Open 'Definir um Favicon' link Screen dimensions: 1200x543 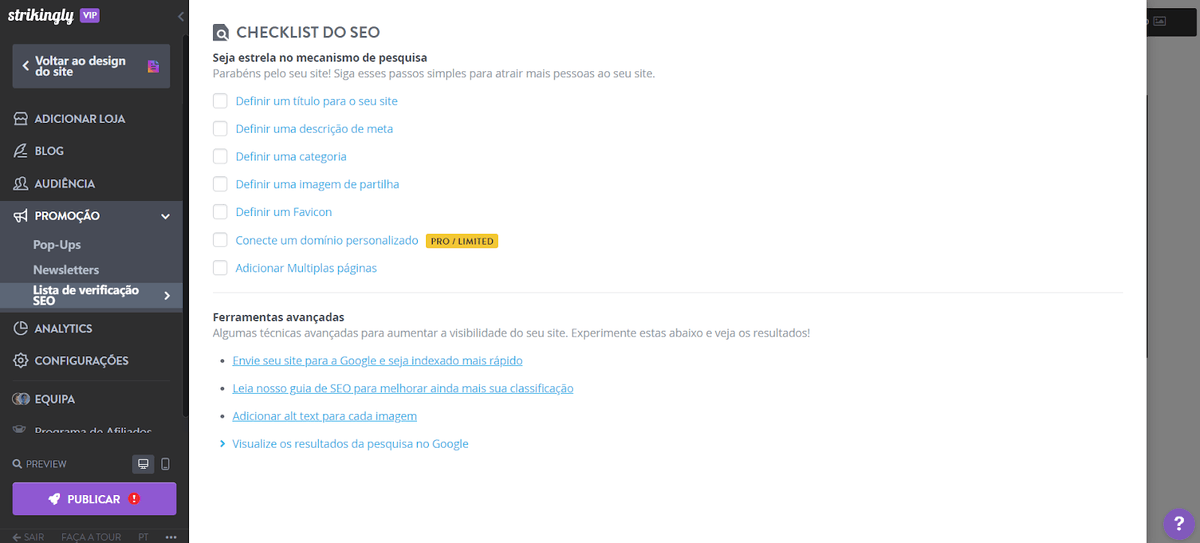tap(284, 212)
